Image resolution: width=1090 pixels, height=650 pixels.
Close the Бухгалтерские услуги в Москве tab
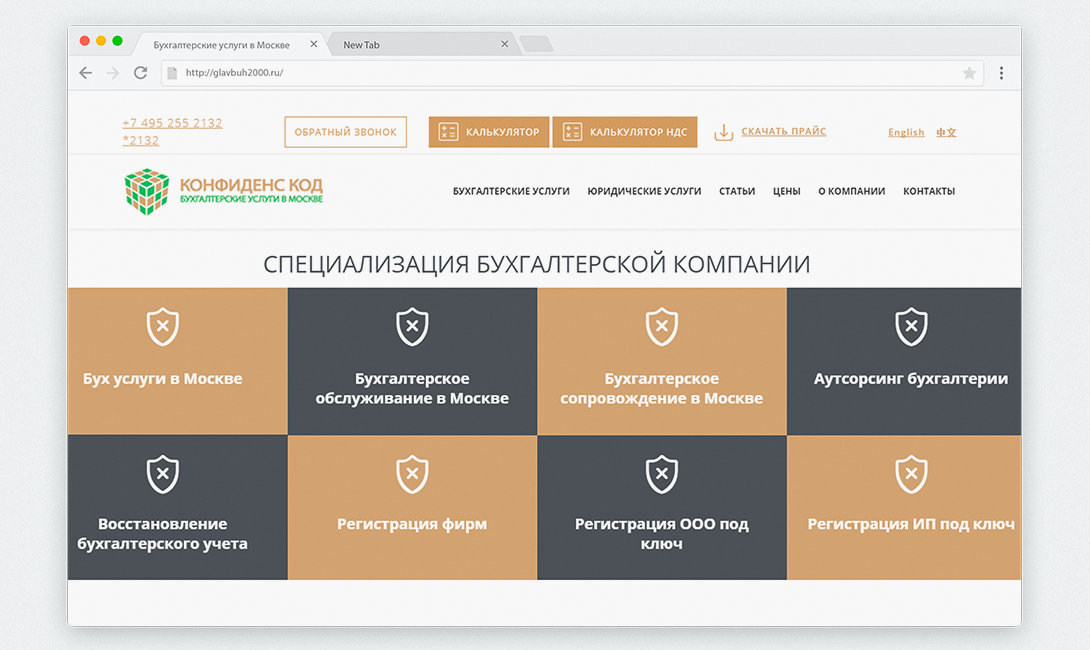pos(314,44)
